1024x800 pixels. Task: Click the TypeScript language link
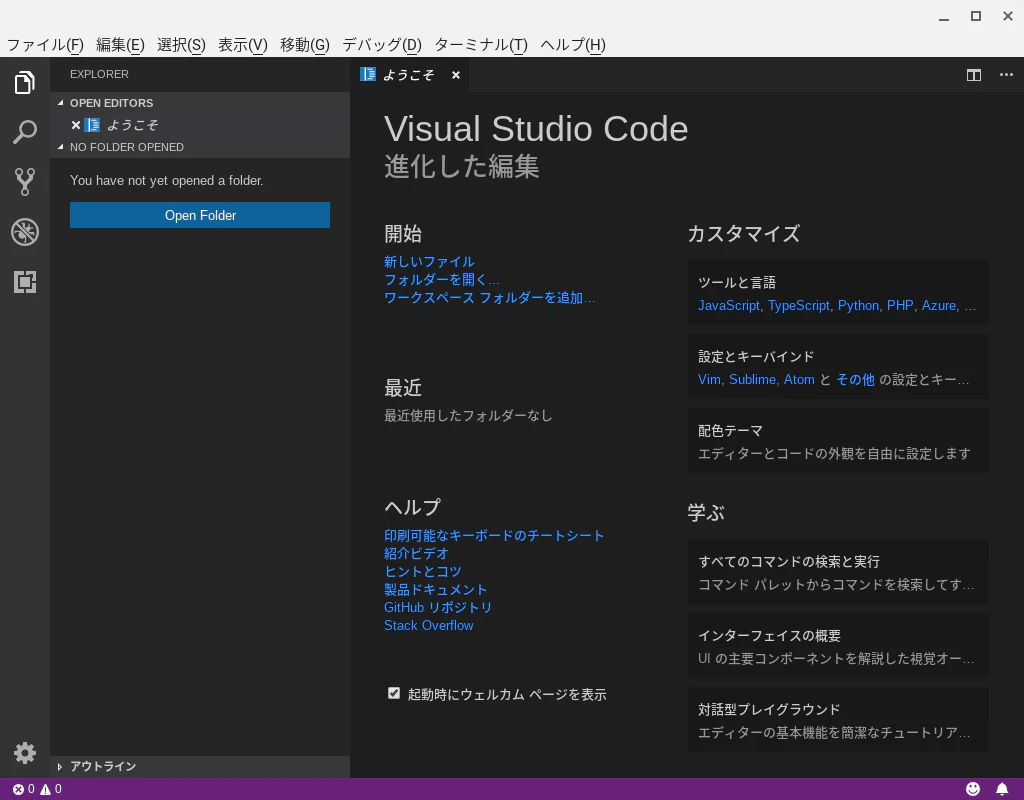799,306
